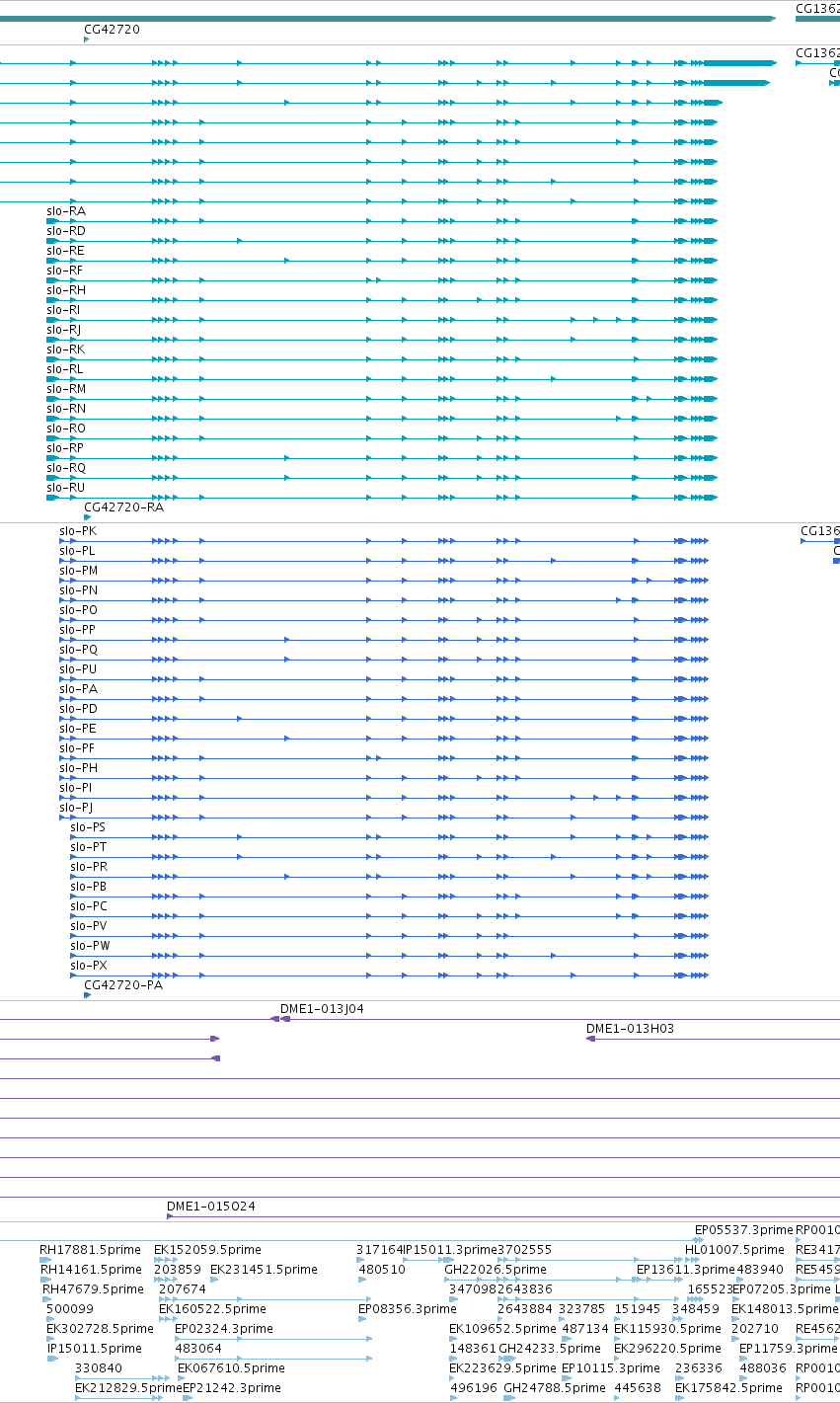
Task: Select the slo-PL protein label
Action: (77, 551)
